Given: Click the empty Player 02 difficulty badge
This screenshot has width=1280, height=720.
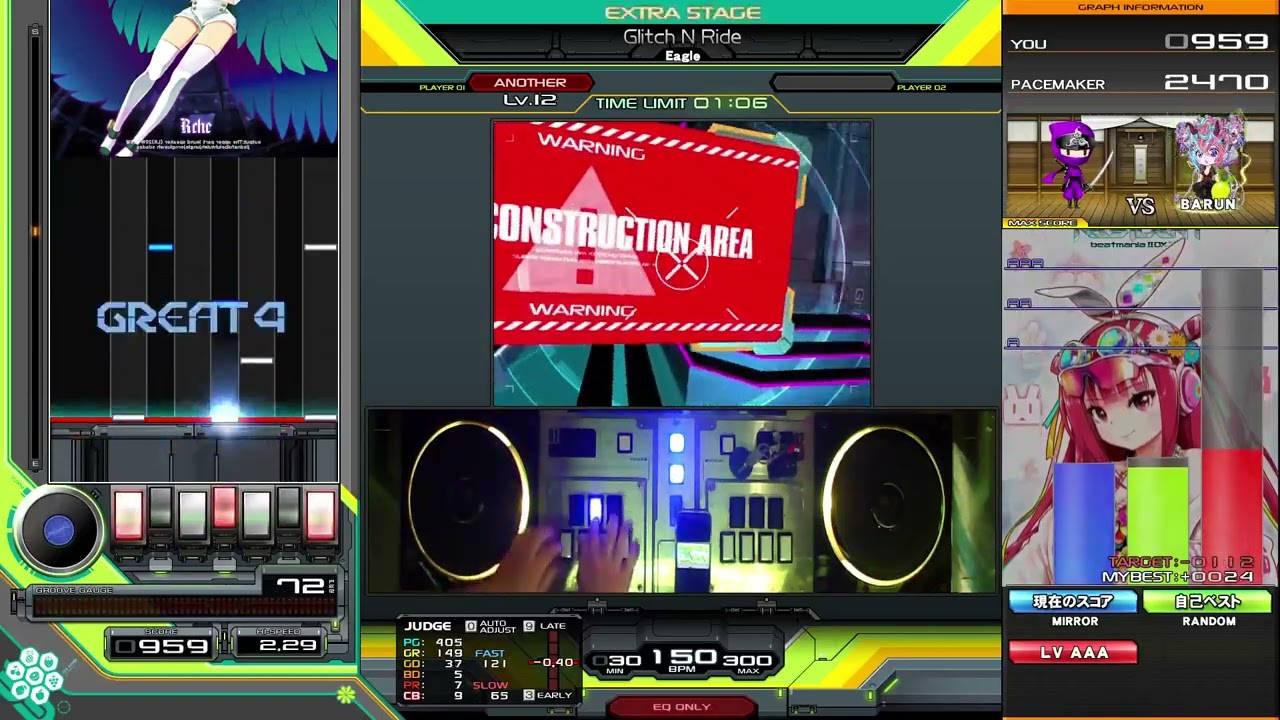Looking at the screenshot, I should pos(832,83).
